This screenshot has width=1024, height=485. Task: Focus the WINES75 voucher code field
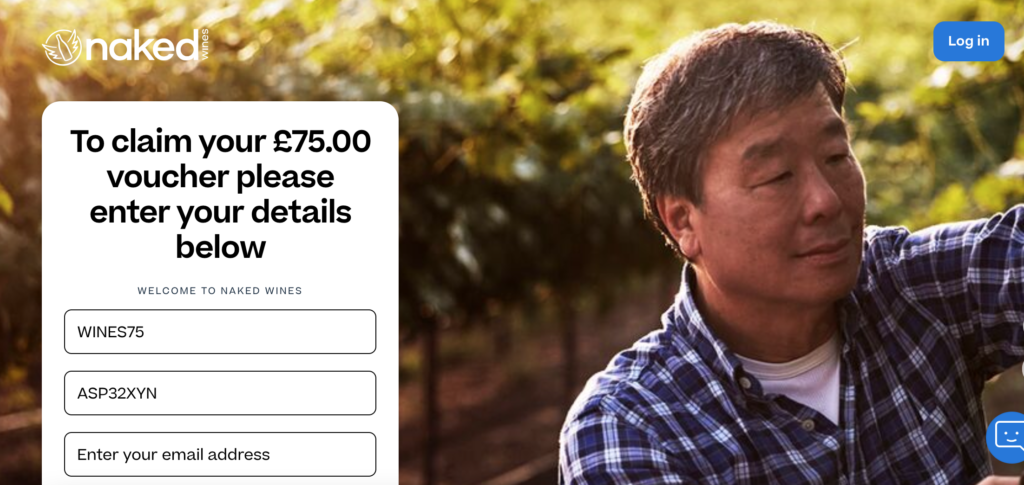[x=220, y=332]
